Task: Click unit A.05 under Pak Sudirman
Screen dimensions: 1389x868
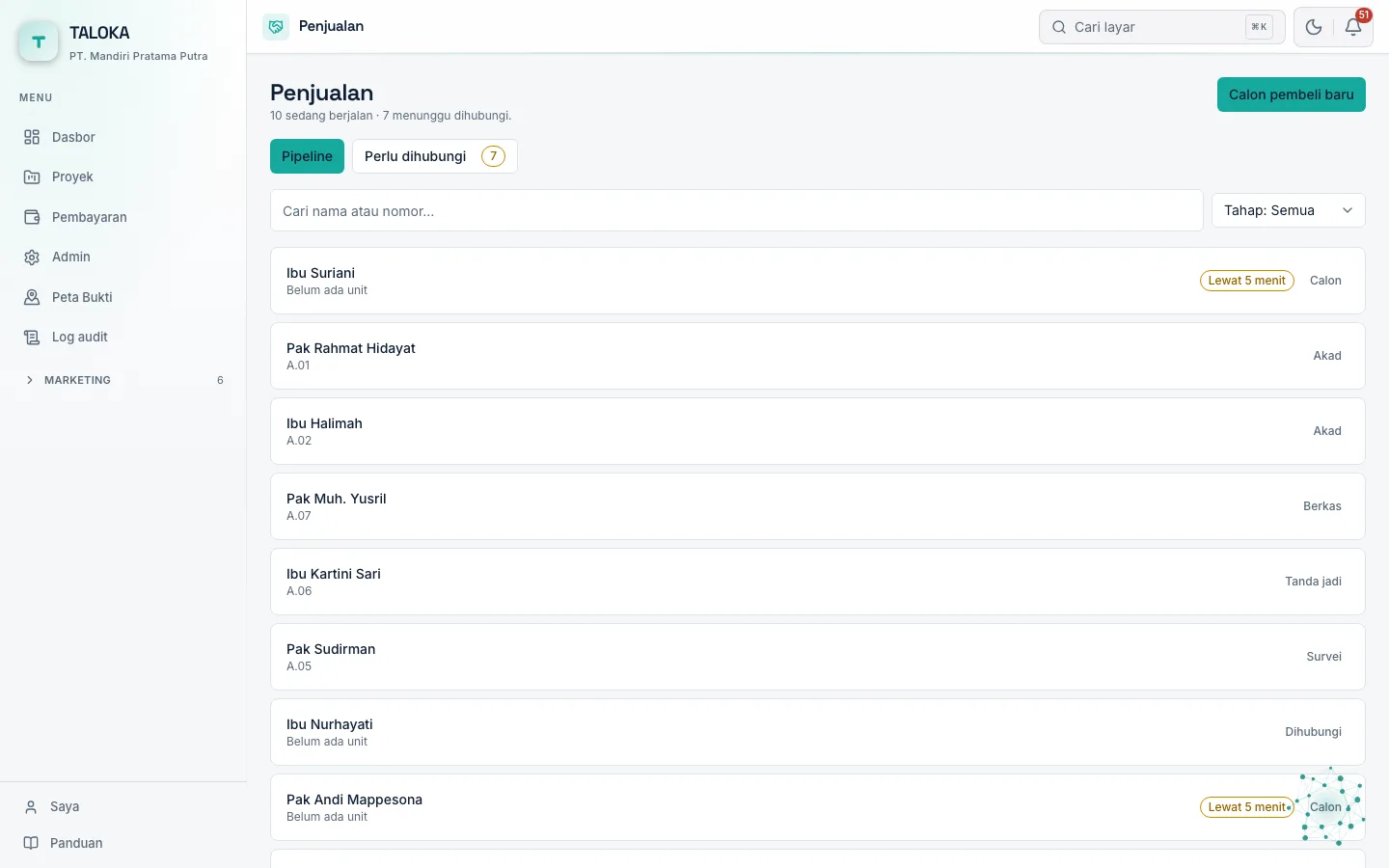Action: [299, 666]
